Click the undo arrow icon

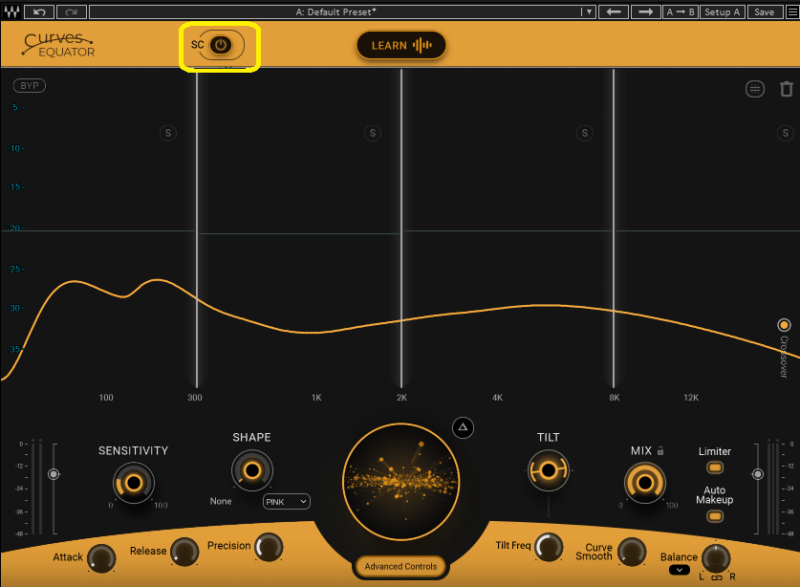(x=39, y=12)
